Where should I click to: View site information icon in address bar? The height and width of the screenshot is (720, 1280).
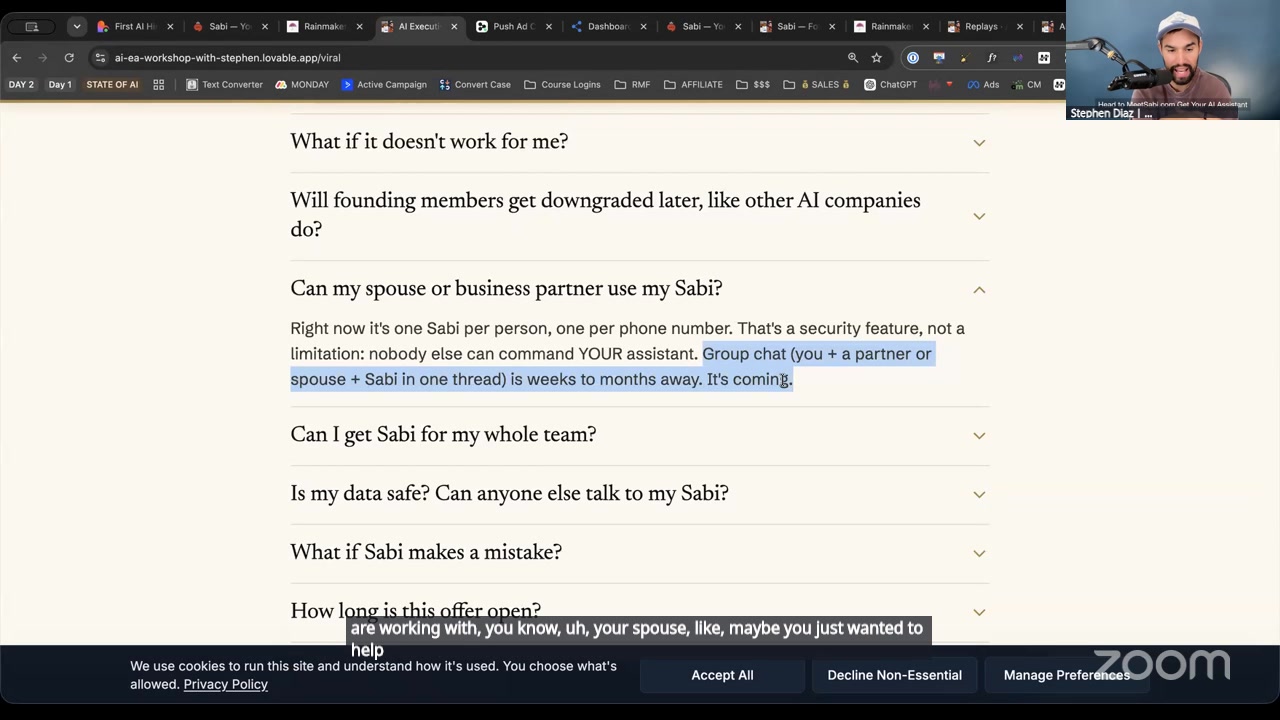click(100, 58)
